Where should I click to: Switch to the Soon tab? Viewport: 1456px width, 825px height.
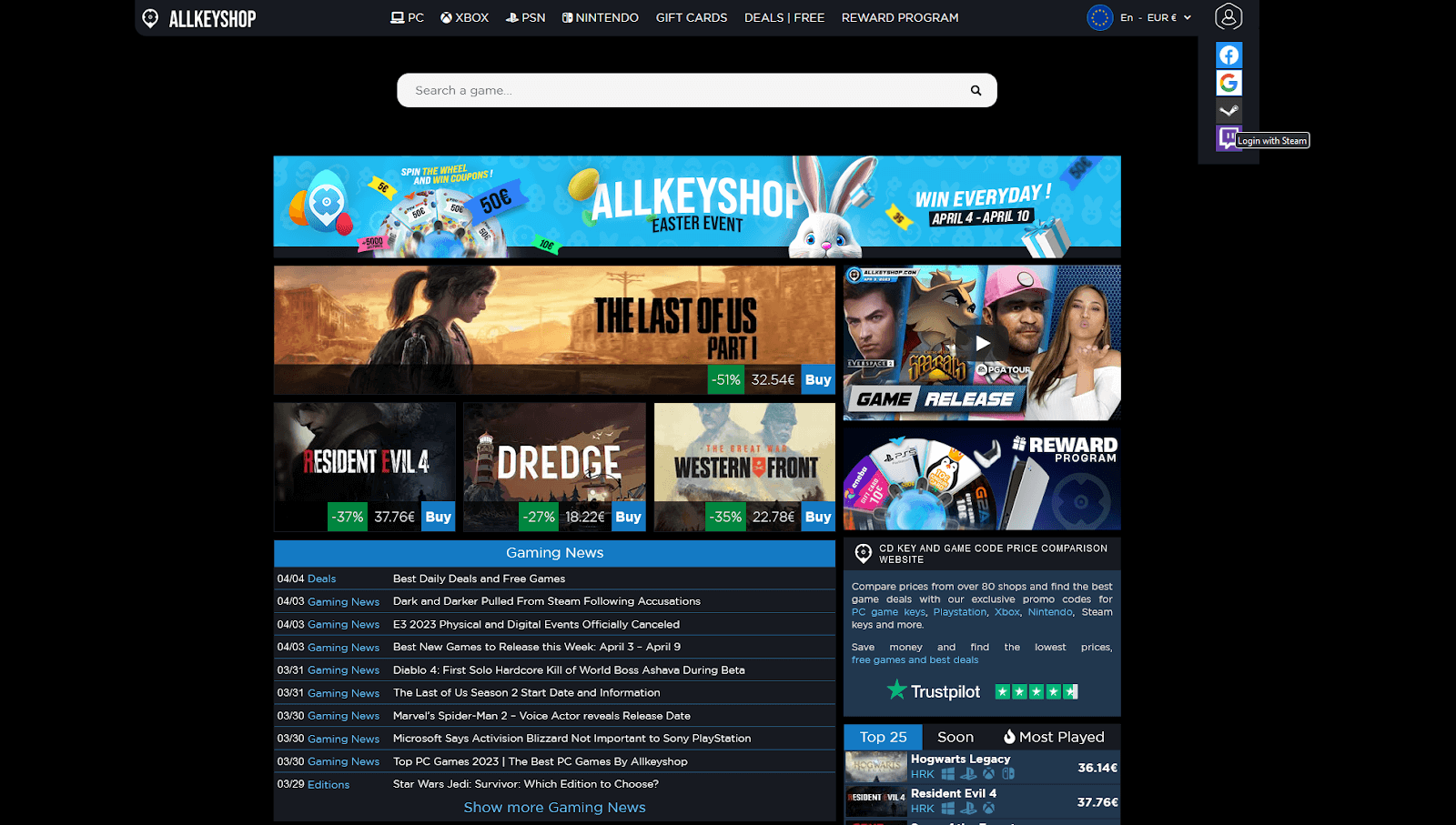coord(955,737)
